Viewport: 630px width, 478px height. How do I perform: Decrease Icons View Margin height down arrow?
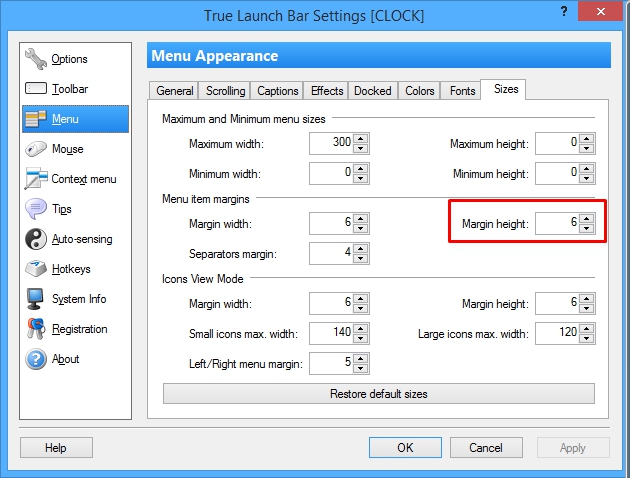(x=587, y=308)
